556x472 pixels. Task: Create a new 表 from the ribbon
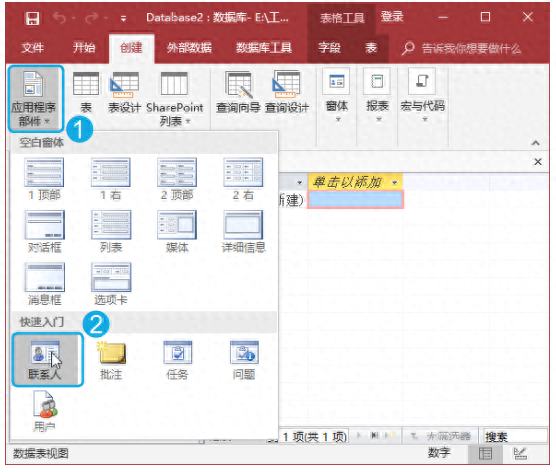pyautogui.click(x=86, y=92)
